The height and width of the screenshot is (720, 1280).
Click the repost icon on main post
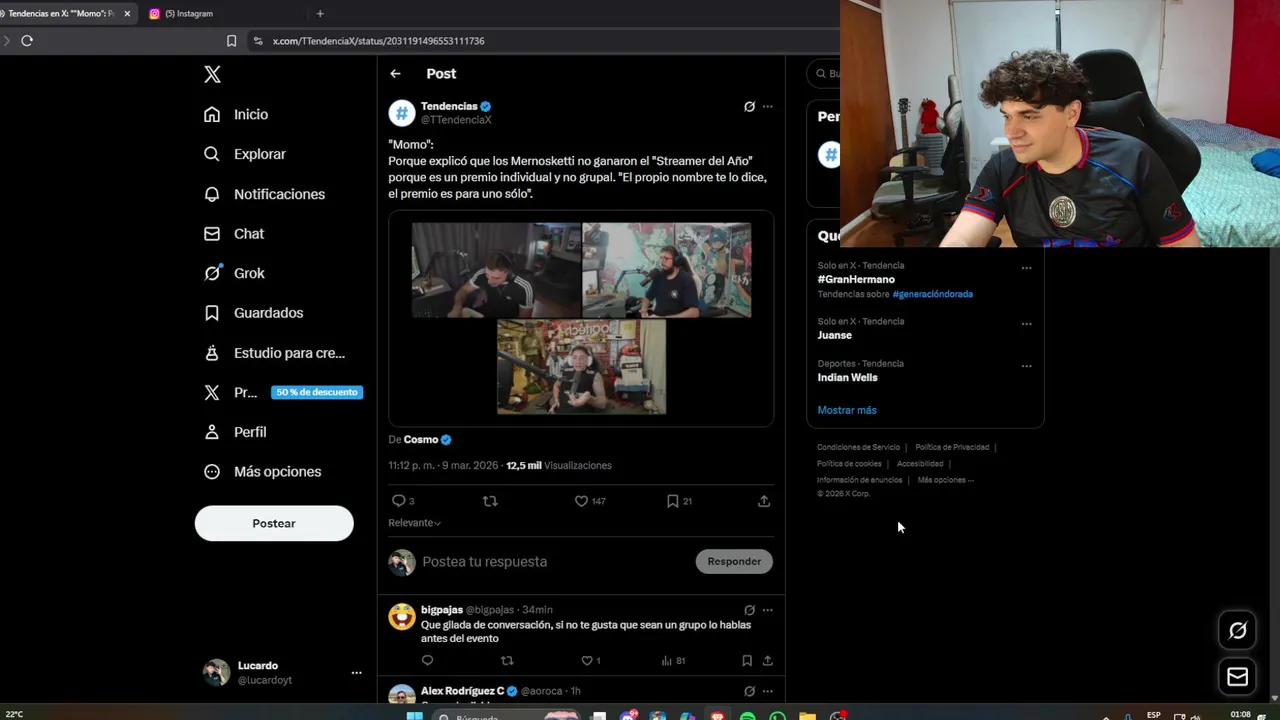[490, 501]
